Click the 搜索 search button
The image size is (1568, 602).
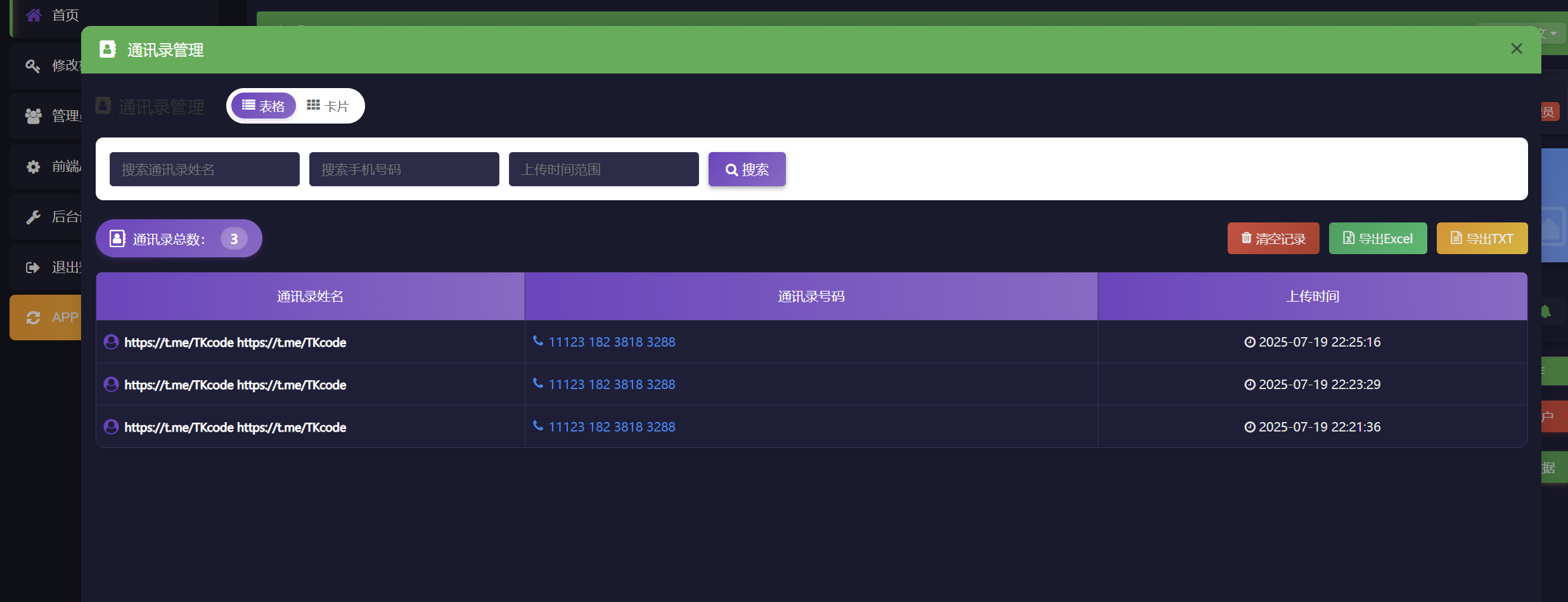tap(747, 169)
